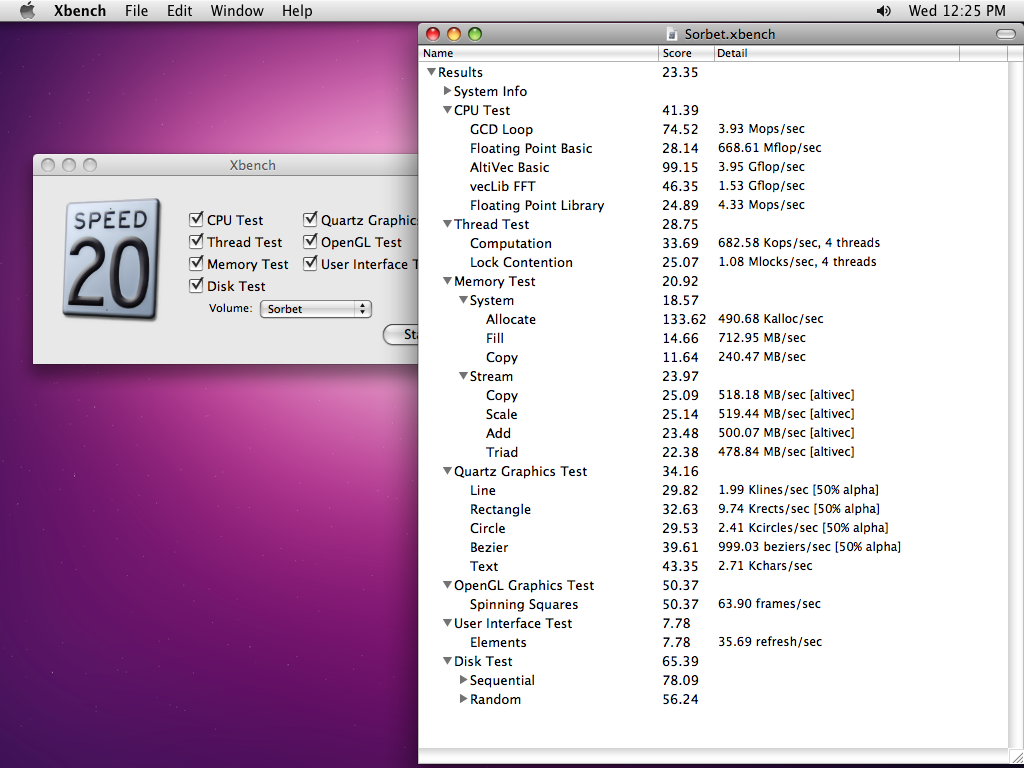Select the Computation row
1024x768 pixels.
point(713,243)
